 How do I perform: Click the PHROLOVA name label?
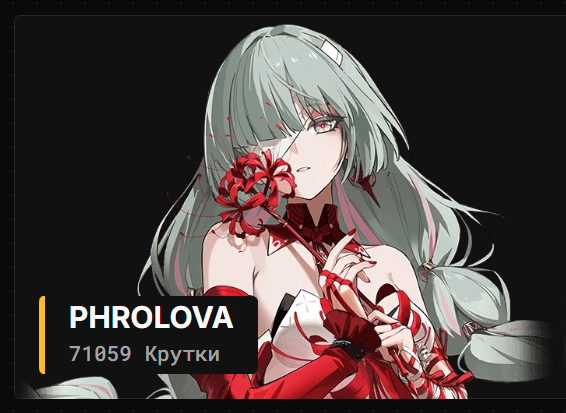(x=151, y=317)
